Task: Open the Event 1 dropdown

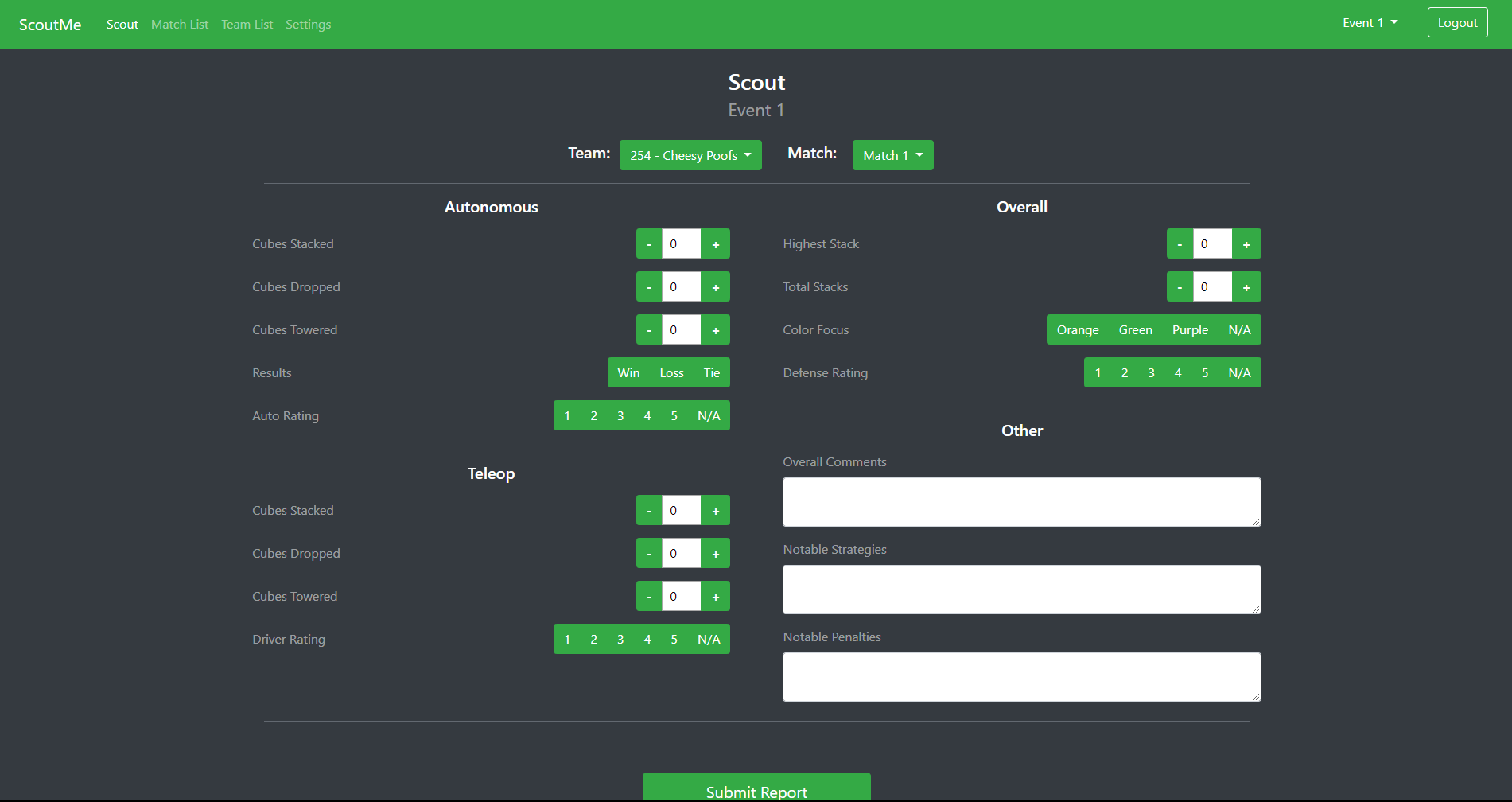Action: click(x=1369, y=22)
